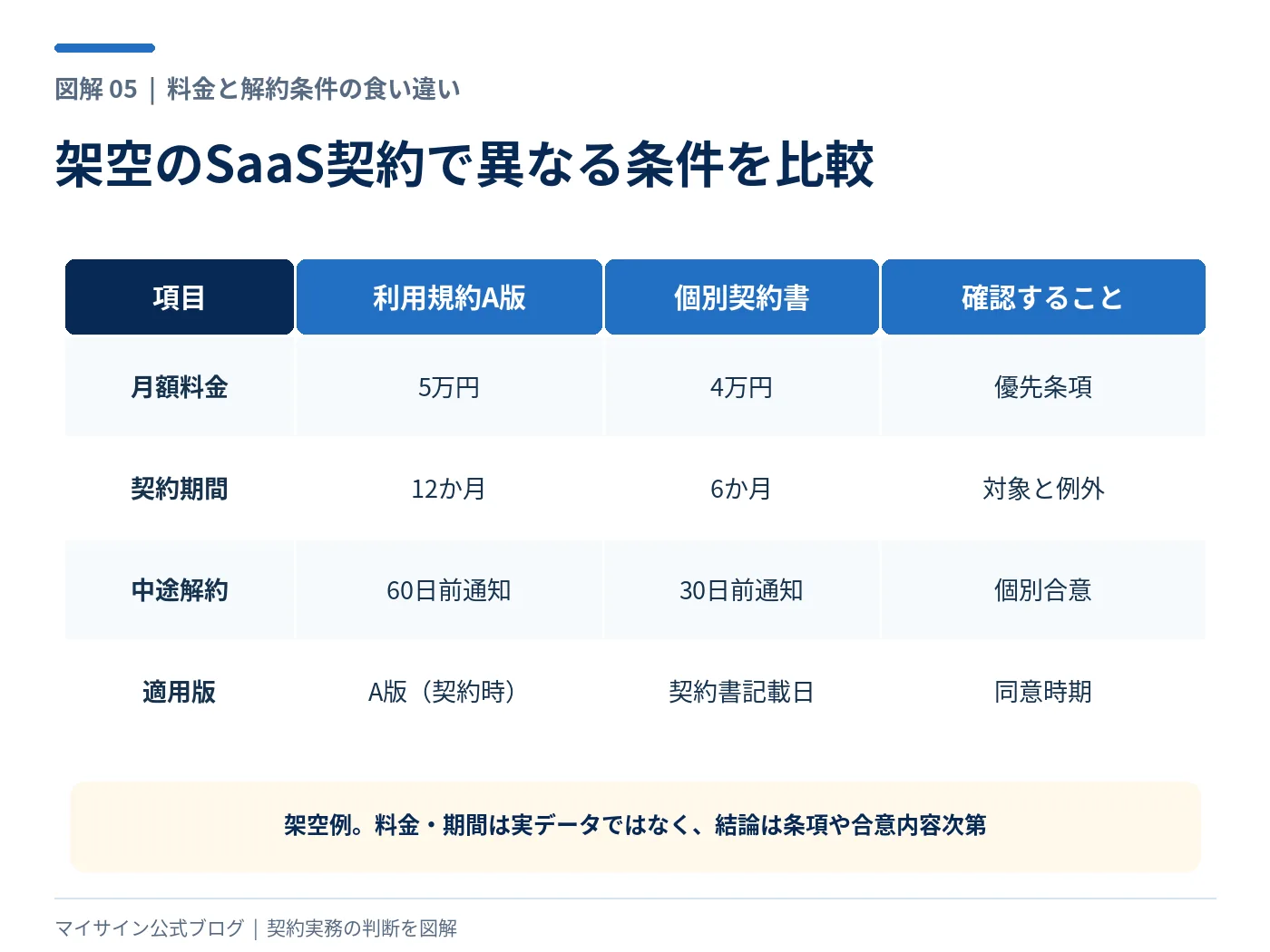Select the "60日前通知" cell
The height and width of the screenshot is (952, 1270).
coord(449,590)
